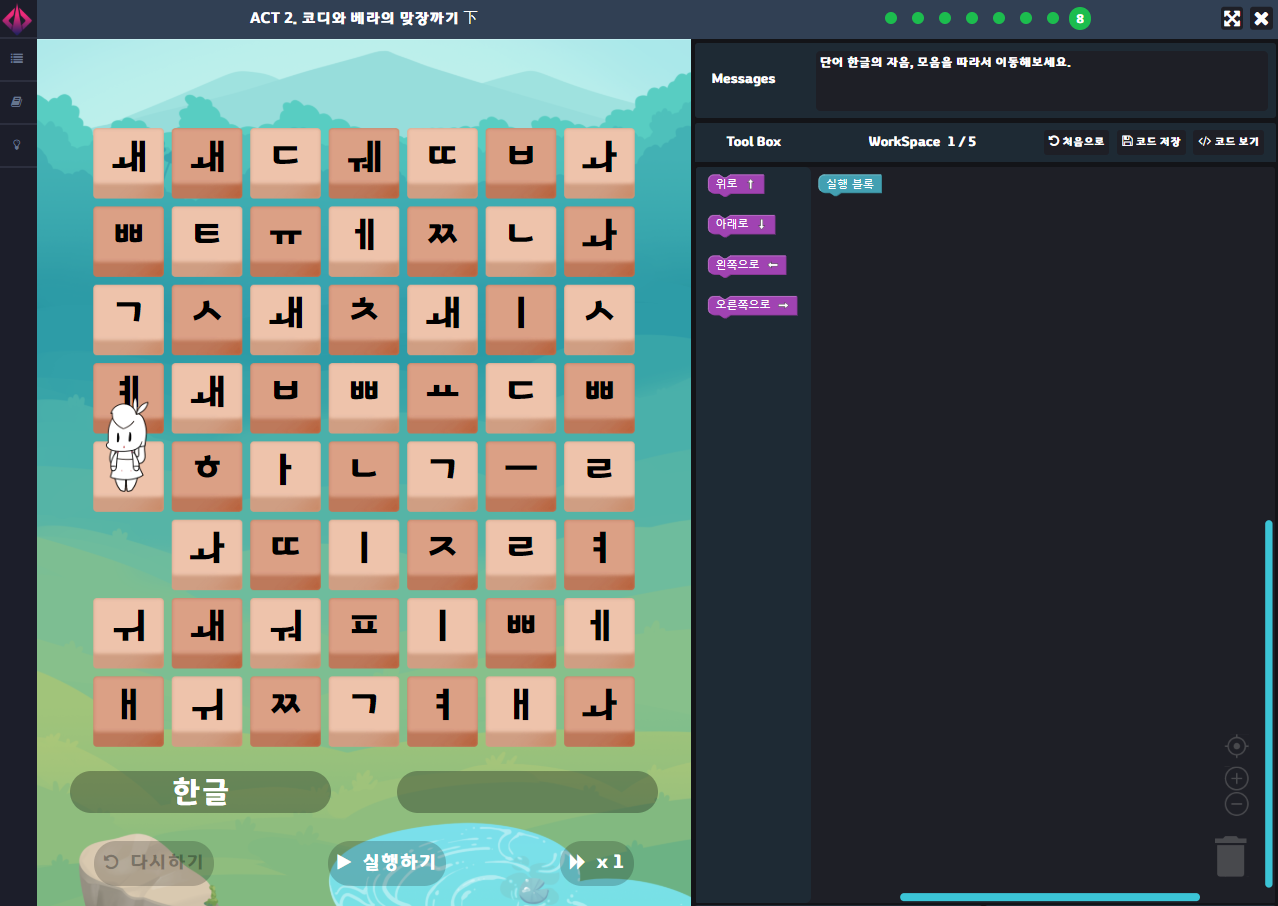The height and width of the screenshot is (906, 1278).
Task: Click the 실행 블록 block in workspace
Action: pyautogui.click(x=850, y=184)
